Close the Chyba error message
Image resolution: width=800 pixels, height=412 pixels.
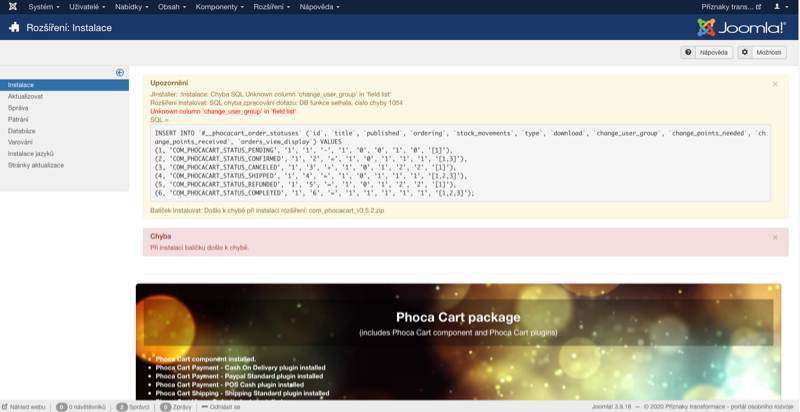click(775, 238)
